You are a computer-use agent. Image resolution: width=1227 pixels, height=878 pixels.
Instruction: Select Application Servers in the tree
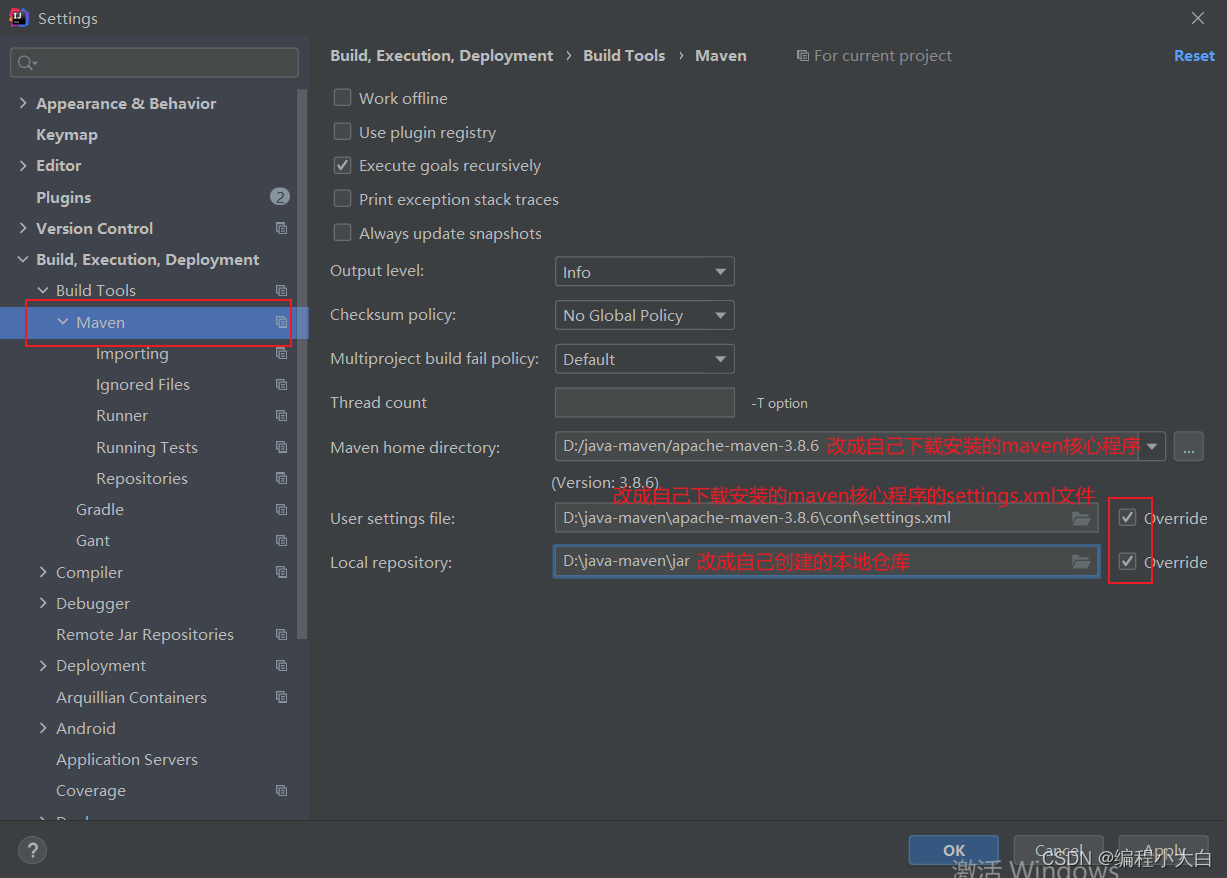coord(127,759)
